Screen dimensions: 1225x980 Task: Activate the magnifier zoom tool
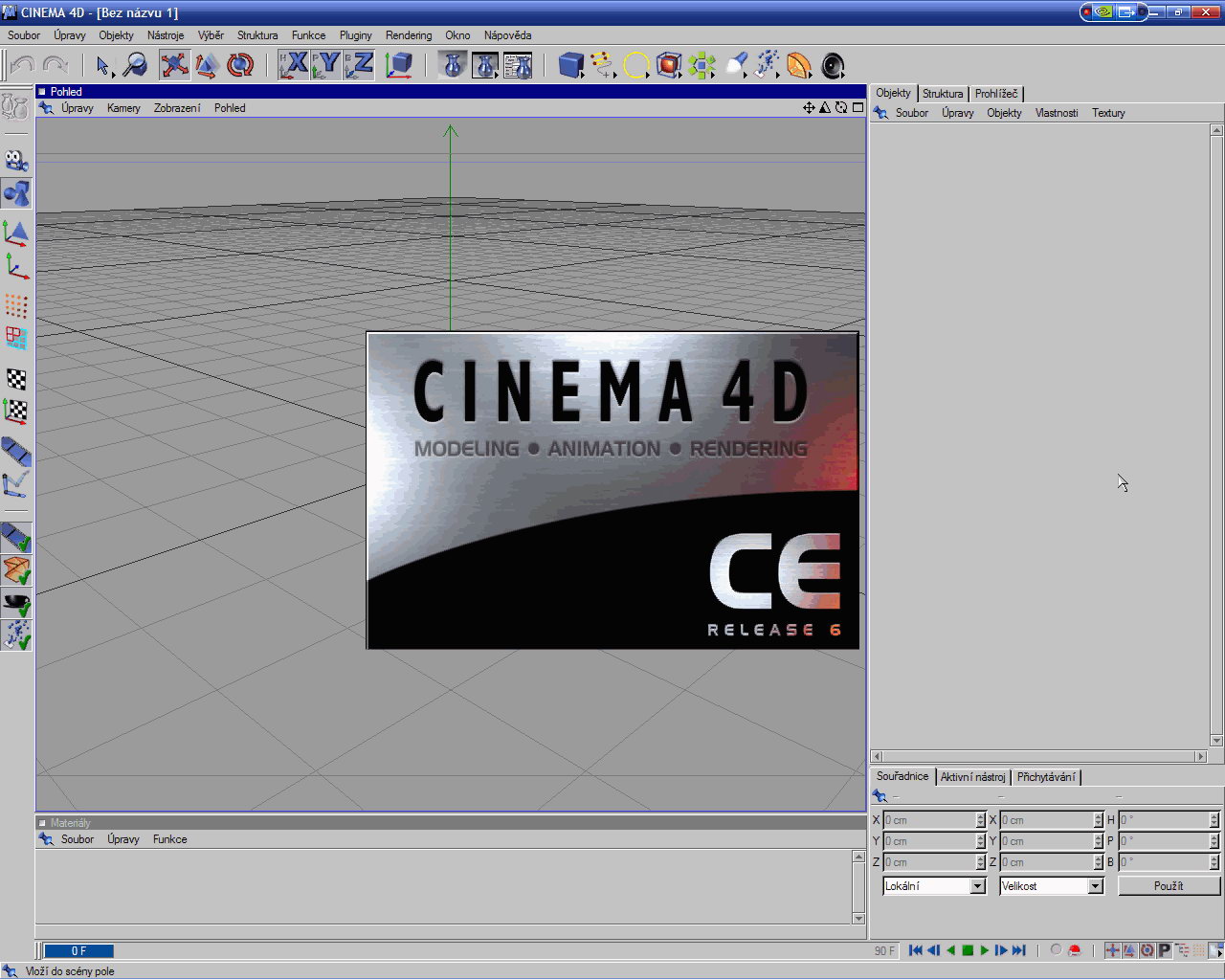tap(135, 65)
